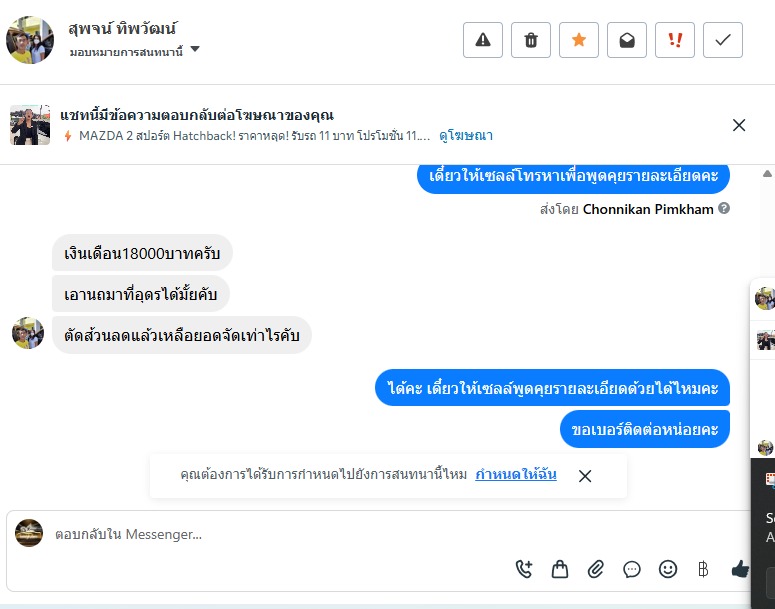
Task: Close the assign conversation prompt
Action: tap(585, 476)
